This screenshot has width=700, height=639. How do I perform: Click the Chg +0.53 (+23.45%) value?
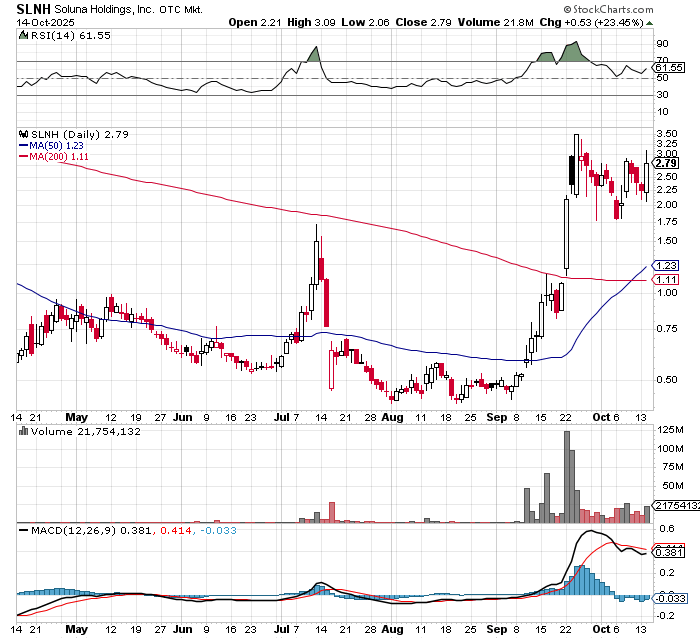click(591, 22)
